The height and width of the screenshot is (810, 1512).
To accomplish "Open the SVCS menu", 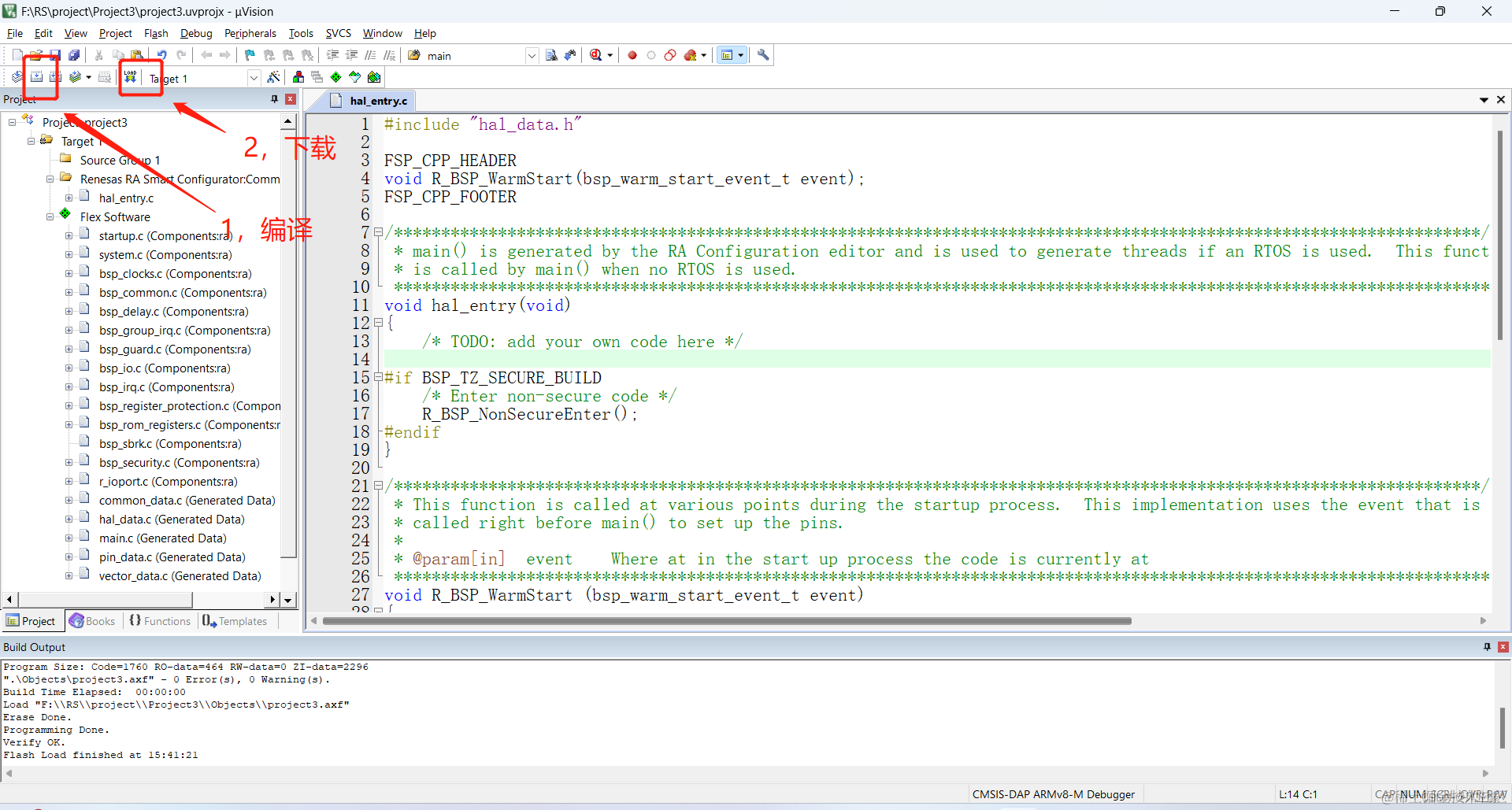I will click(x=338, y=33).
